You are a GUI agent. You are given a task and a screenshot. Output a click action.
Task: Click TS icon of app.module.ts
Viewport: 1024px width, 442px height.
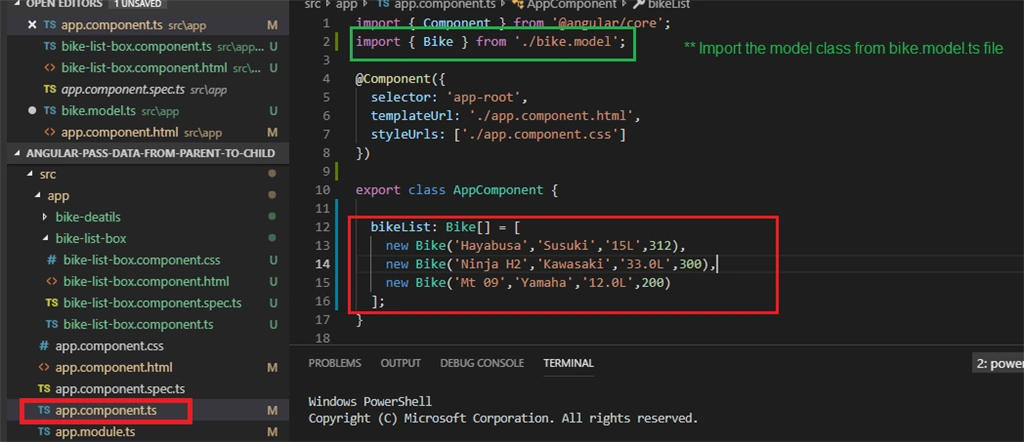44,432
